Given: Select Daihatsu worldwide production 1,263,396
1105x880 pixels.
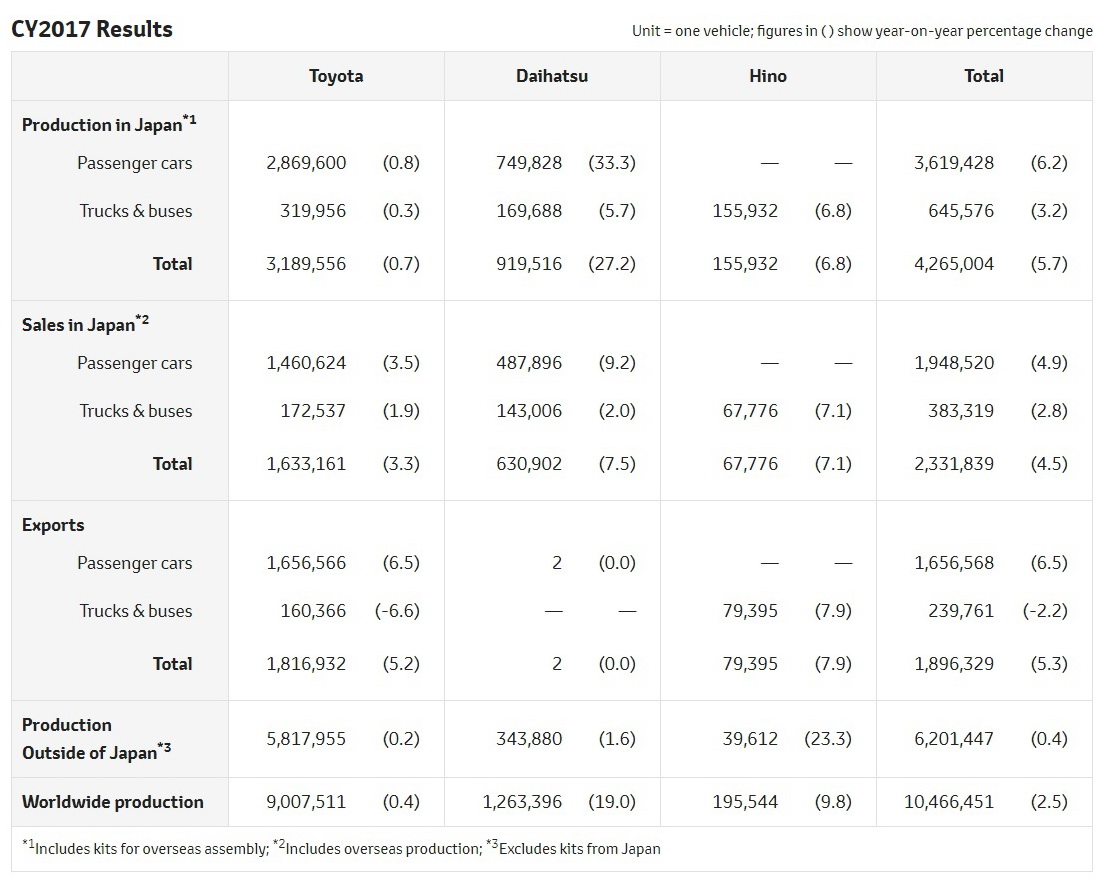Looking at the screenshot, I should coord(522,802).
